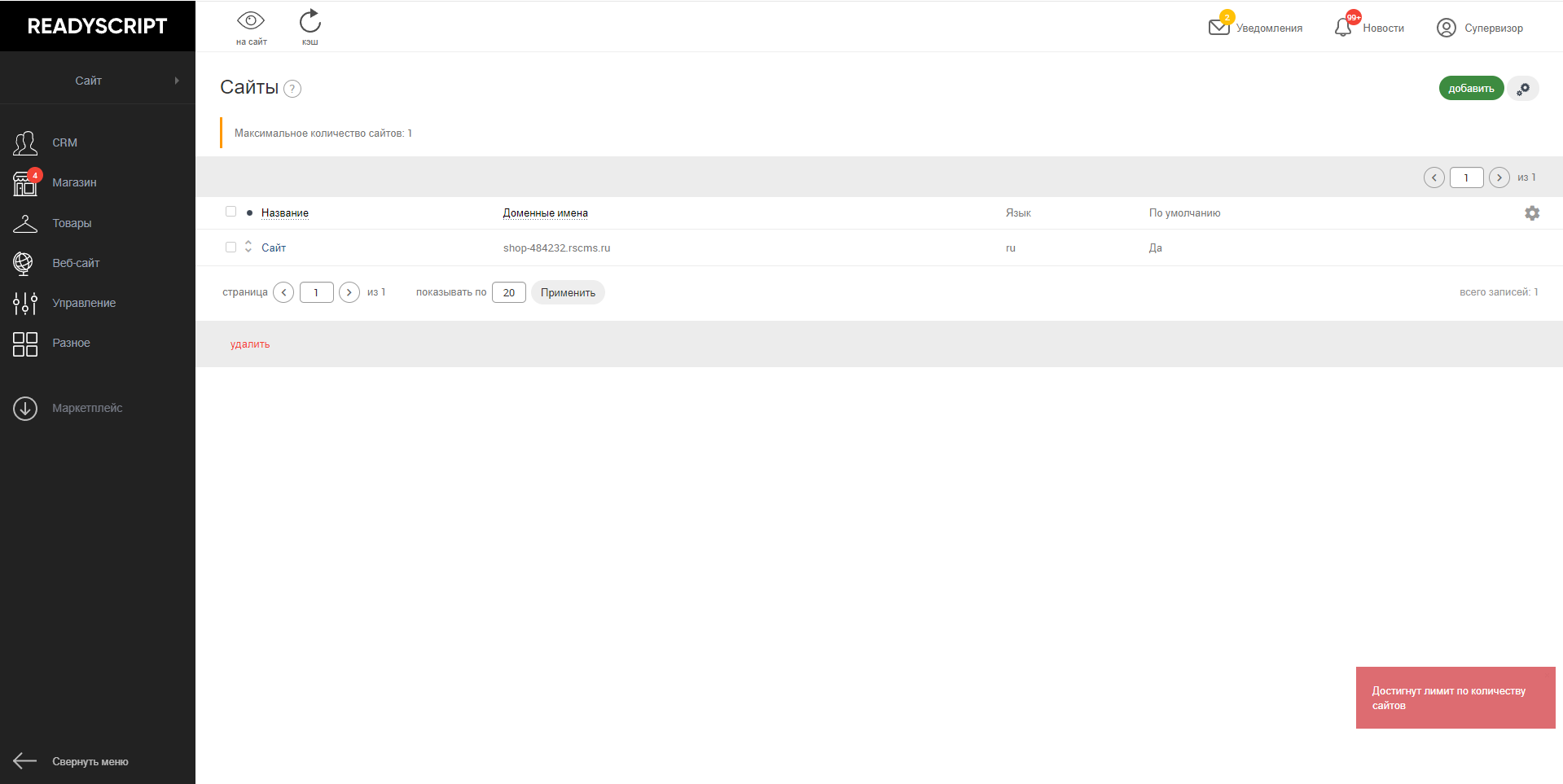The width and height of the screenshot is (1563, 784).
Task: Open module settings gears next to добавить
Action: pos(1523,88)
